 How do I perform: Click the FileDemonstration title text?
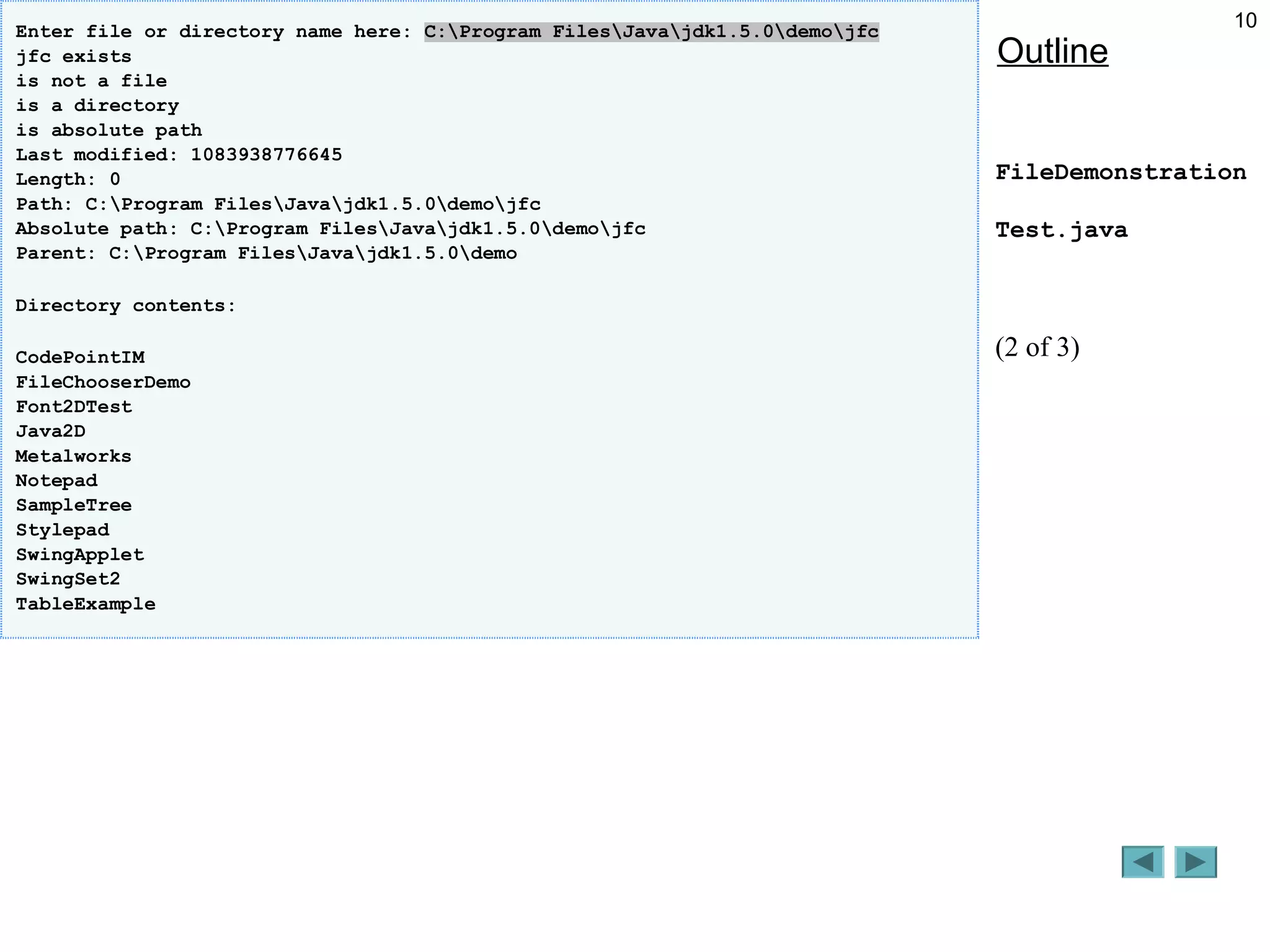[1121, 172]
